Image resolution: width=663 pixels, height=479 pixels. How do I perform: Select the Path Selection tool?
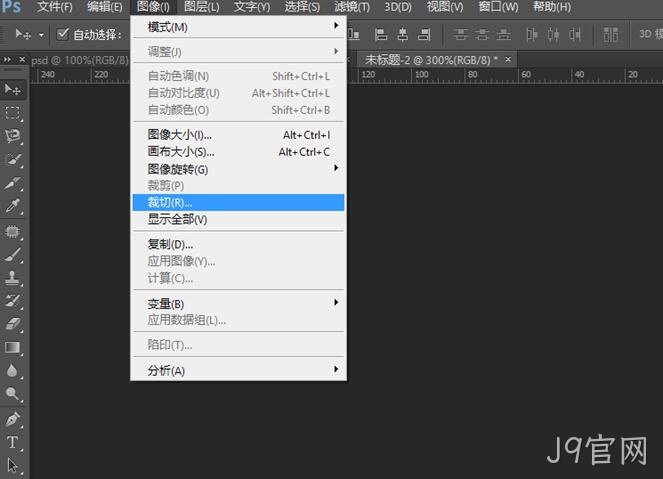click(x=12, y=465)
